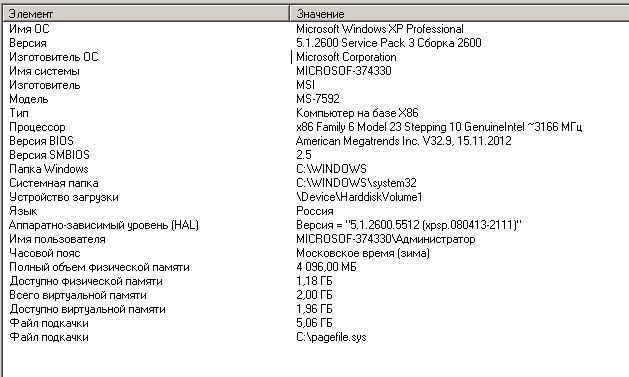Select the Изготовитель ОС row
This screenshot has width=629, height=377.
(316, 57)
